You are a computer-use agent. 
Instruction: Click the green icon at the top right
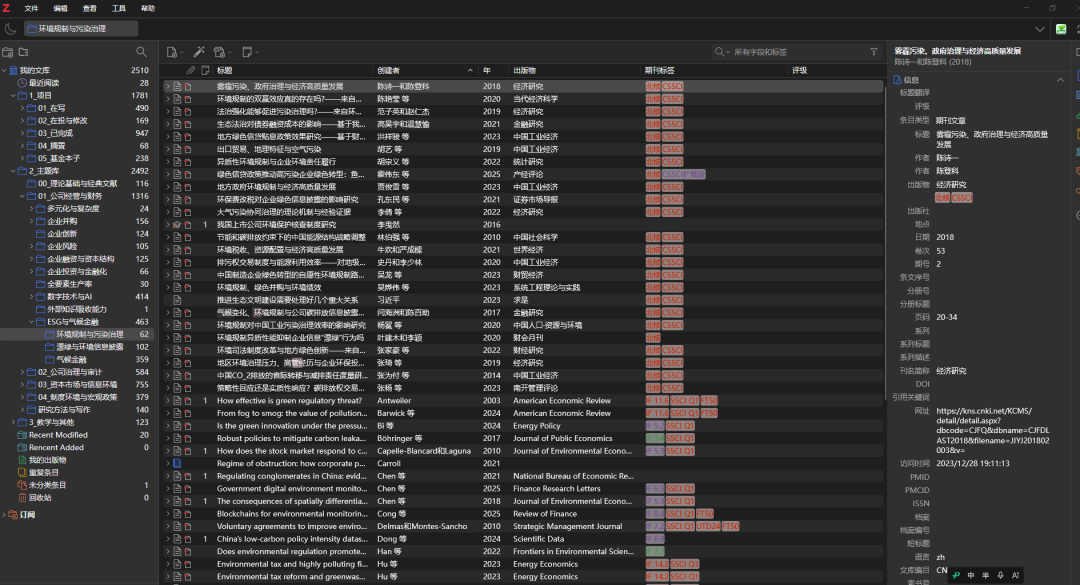pos(1061,29)
